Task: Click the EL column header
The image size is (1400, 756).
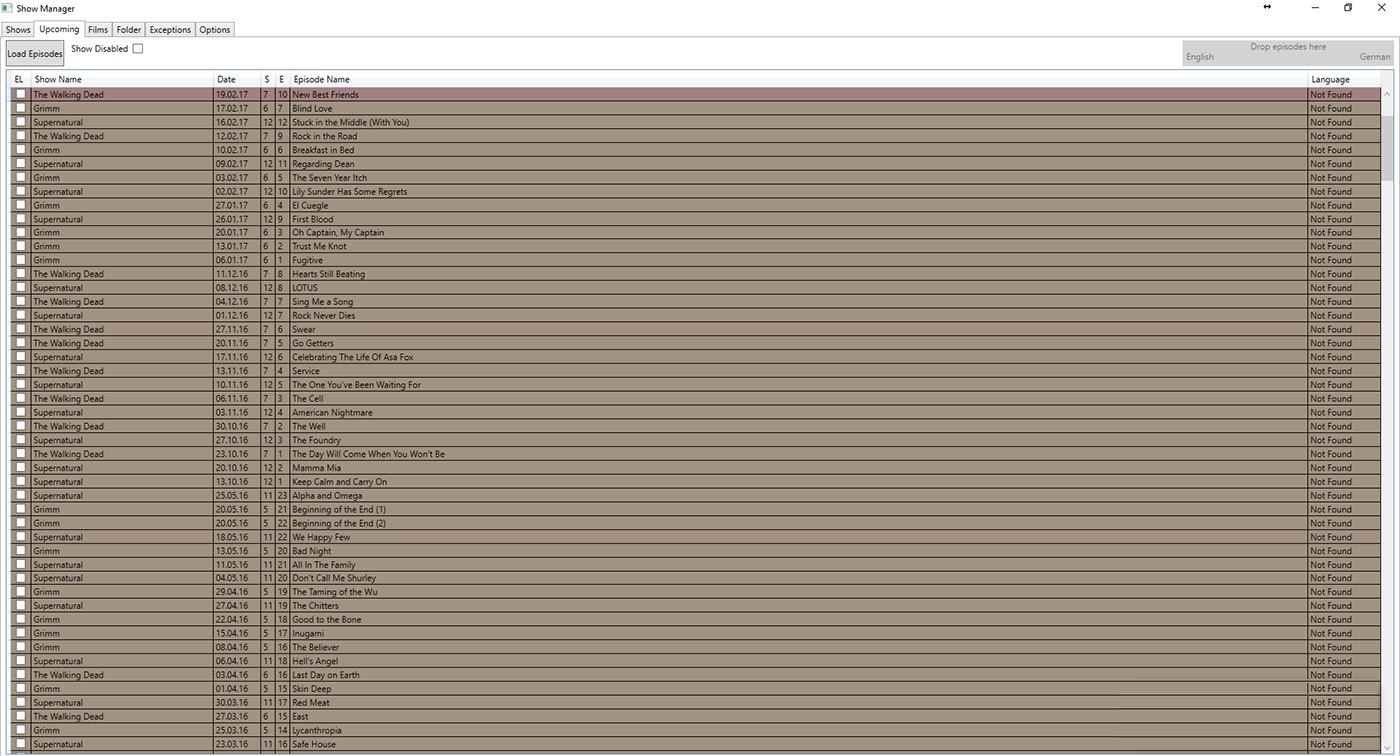Action: pyautogui.click(x=19, y=79)
